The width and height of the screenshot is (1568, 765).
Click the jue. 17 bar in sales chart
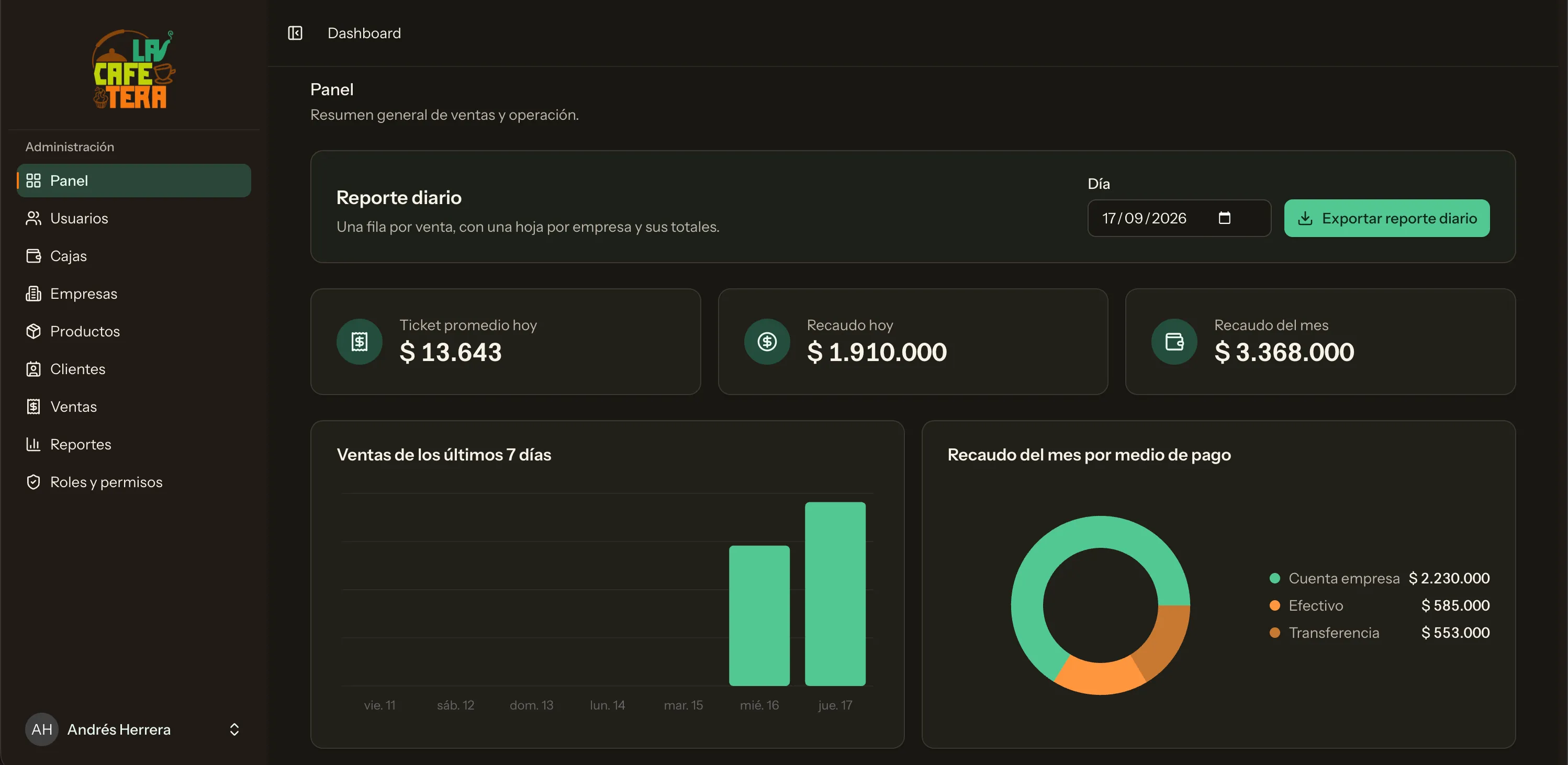point(835,593)
